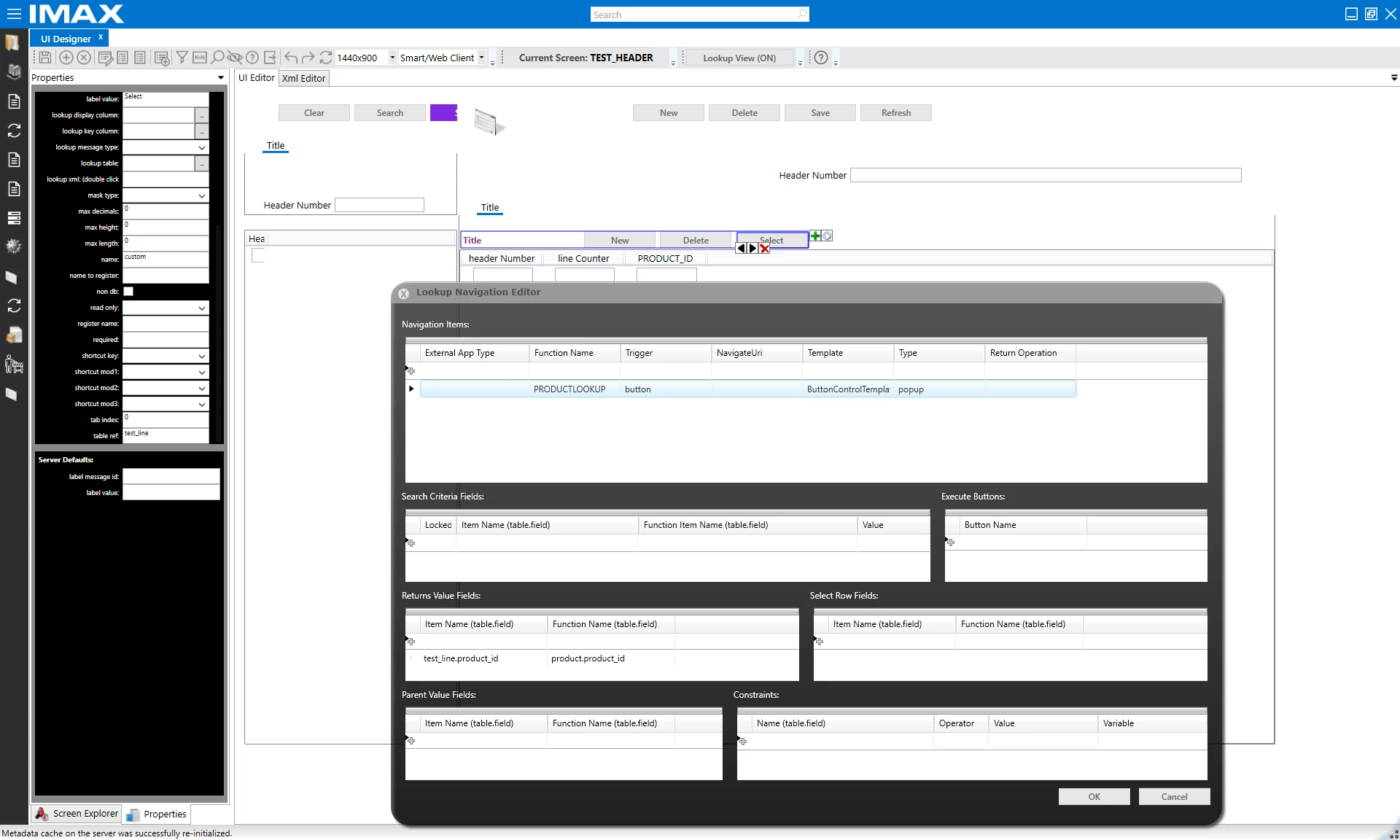This screenshot has width=1400, height=840.
Task: Click the circular refresh arrows icon
Action: click(x=325, y=58)
